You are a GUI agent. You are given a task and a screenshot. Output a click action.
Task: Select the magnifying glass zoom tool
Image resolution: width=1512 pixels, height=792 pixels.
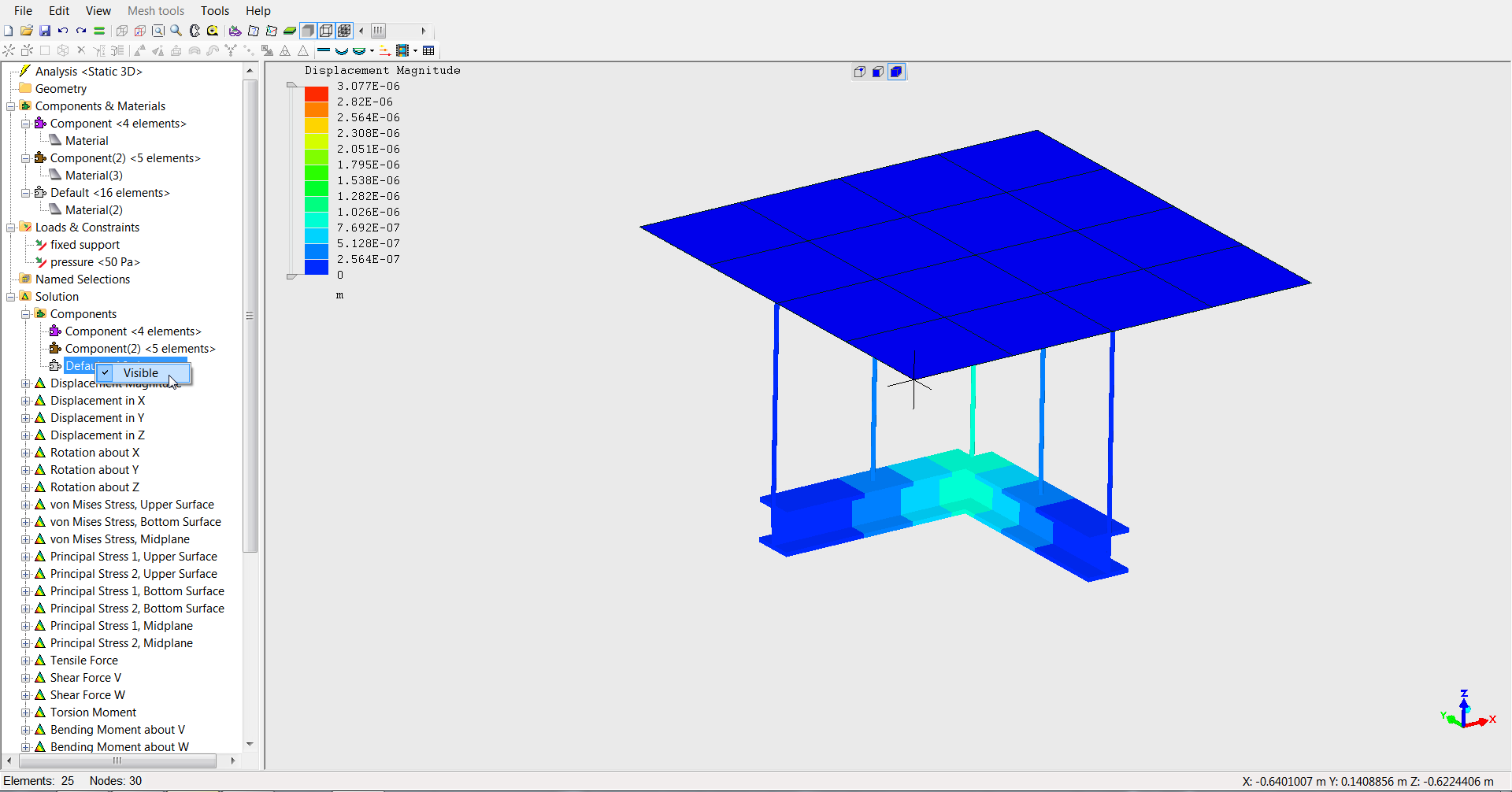pyautogui.click(x=176, y=31)
